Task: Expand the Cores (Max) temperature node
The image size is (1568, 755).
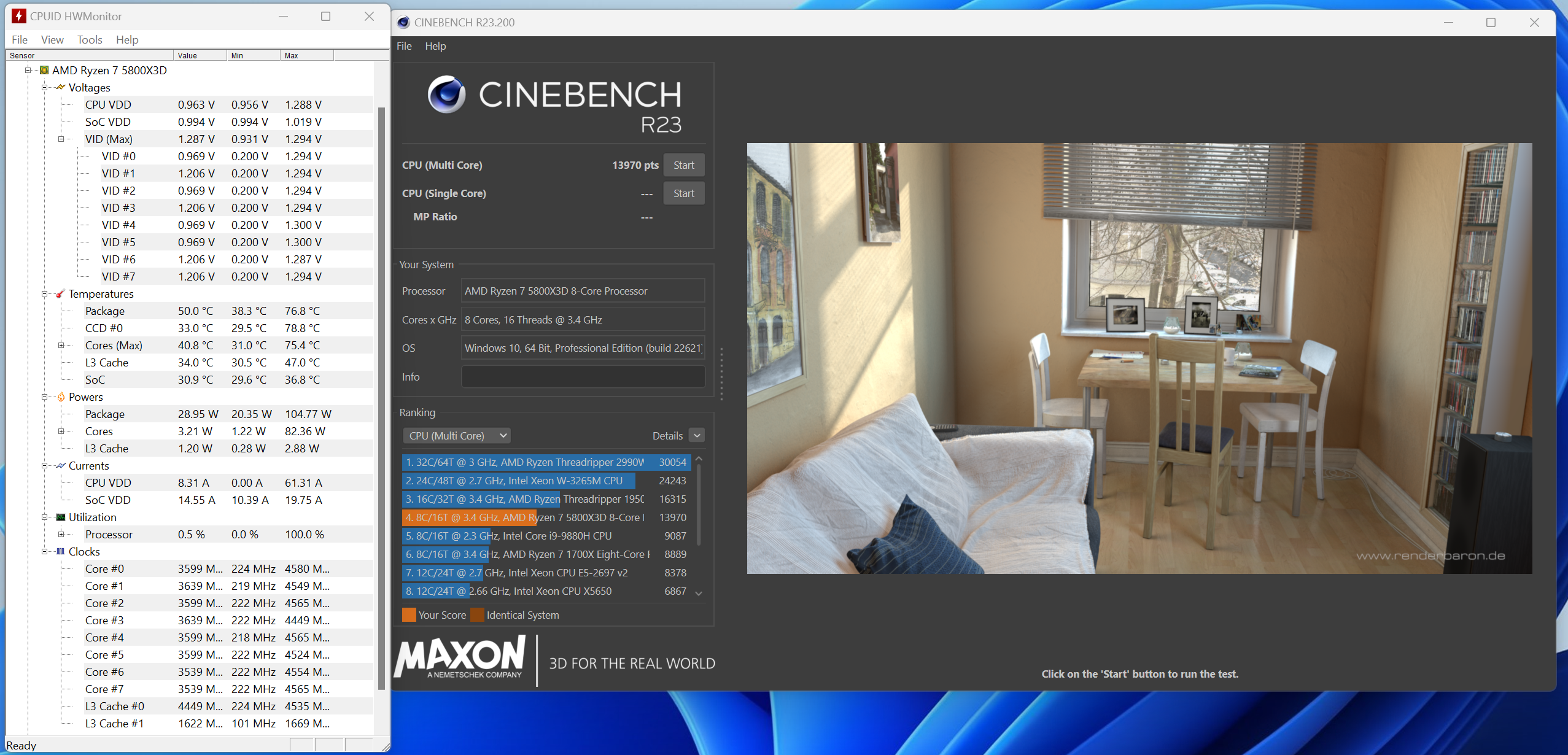Action: point(61,346)
